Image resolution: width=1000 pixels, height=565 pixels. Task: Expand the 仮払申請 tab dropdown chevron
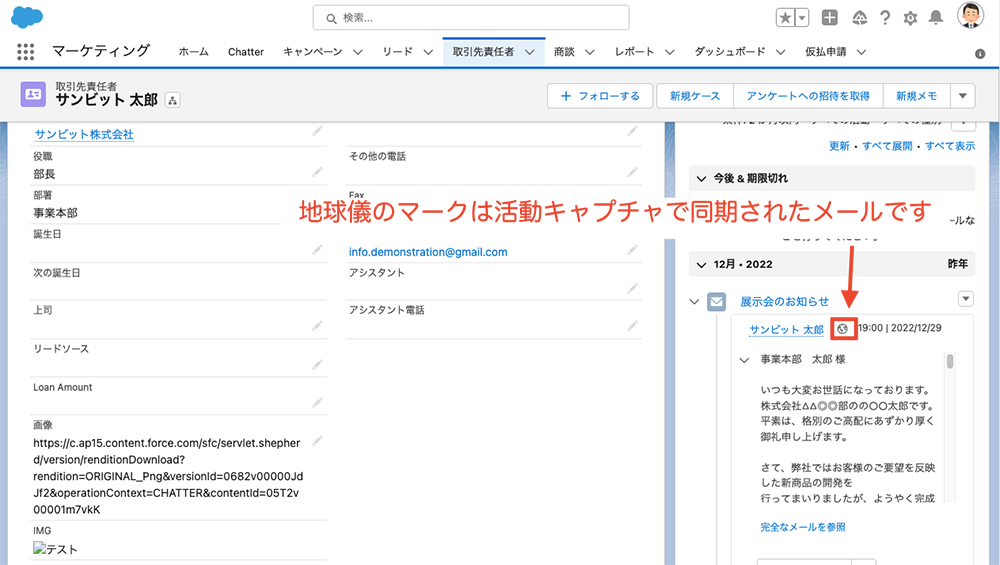862,52
